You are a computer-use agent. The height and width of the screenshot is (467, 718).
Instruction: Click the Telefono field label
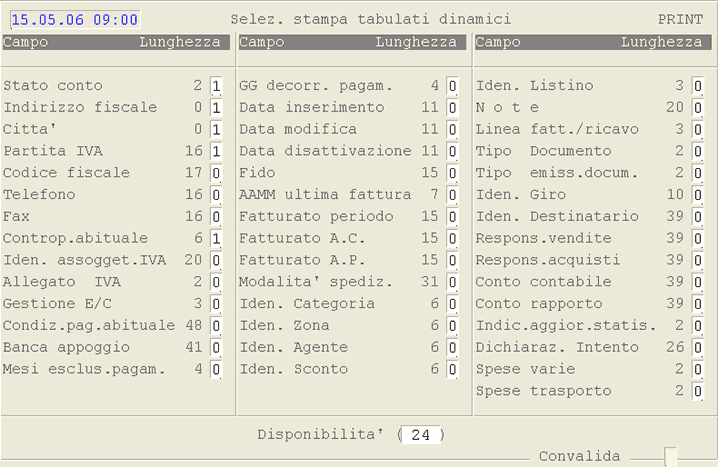39,195
